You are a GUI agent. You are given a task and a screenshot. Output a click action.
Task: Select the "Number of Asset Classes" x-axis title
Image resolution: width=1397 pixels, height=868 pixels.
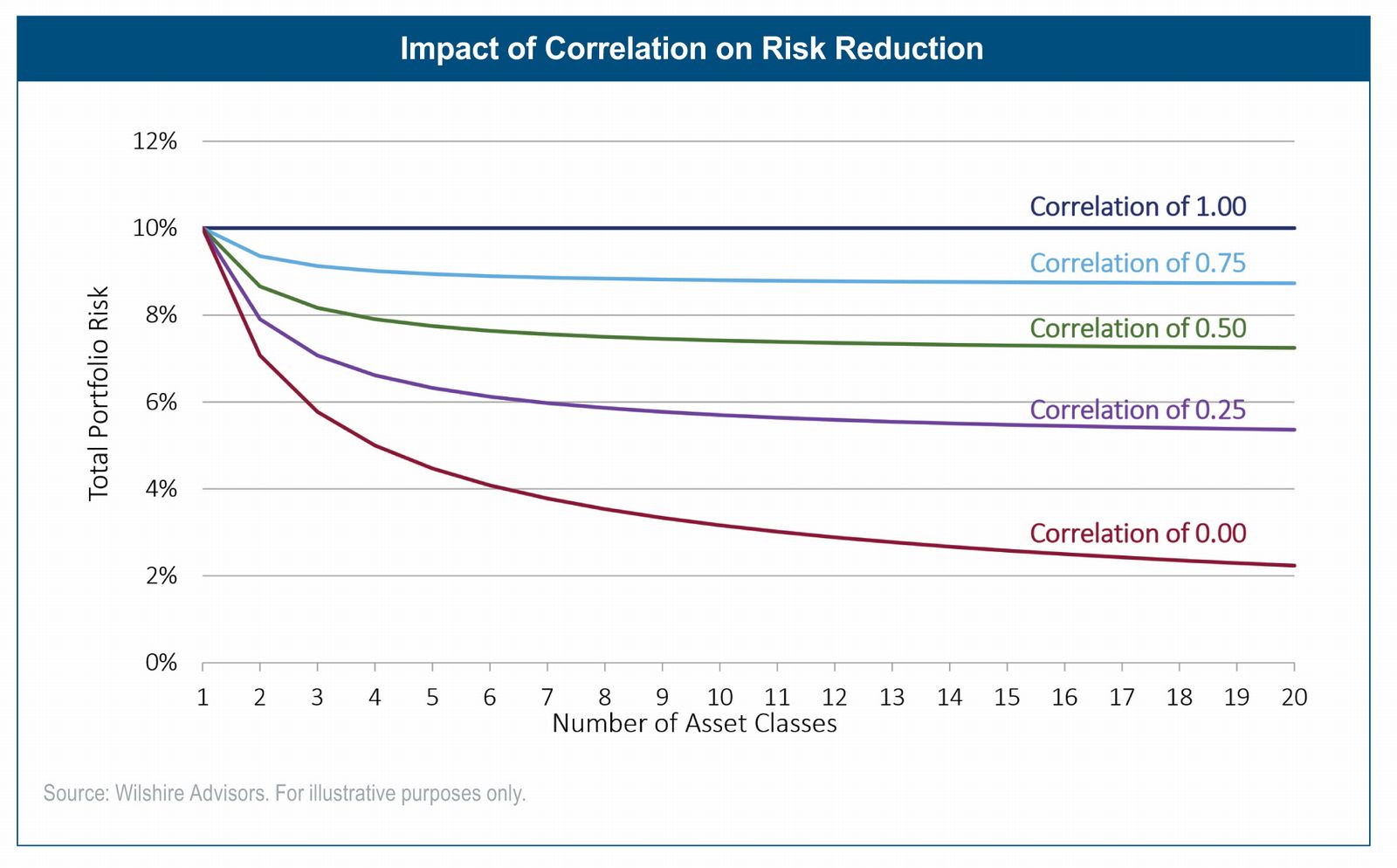click(x=694, y=724)
